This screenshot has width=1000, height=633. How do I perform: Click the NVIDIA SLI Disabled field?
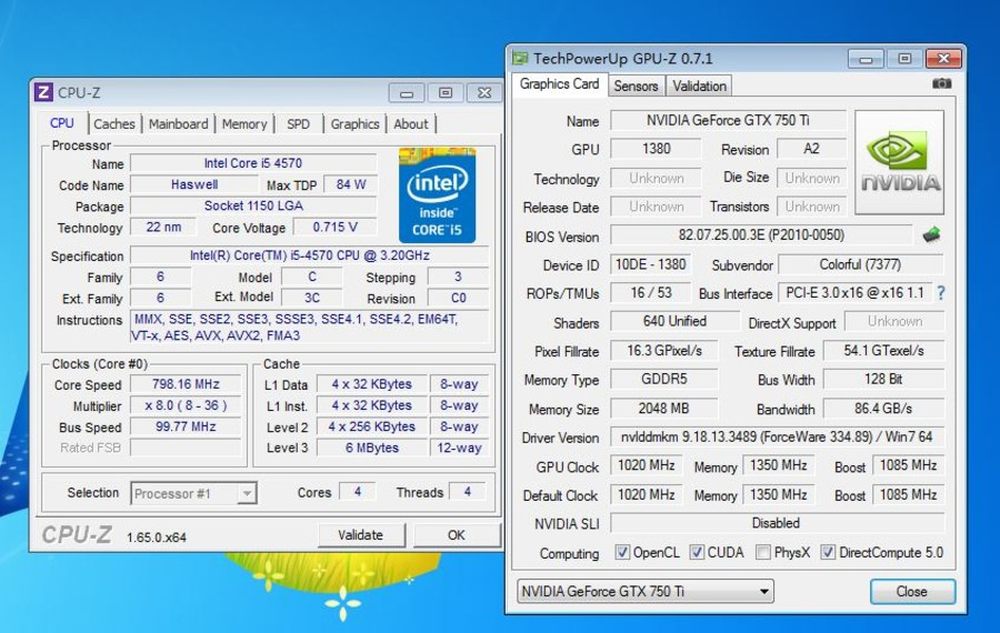(777, 523)
